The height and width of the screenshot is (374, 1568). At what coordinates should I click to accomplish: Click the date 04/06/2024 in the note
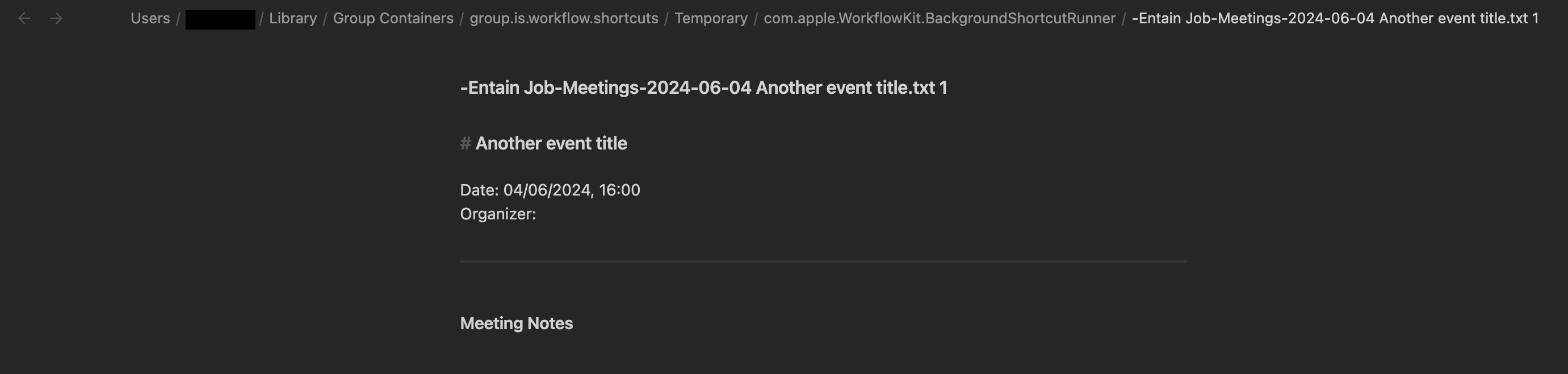click(x=547, y=190)
